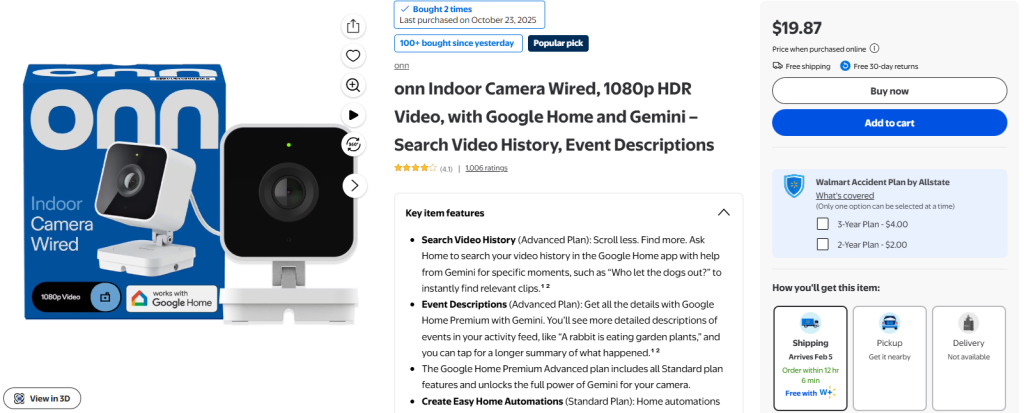Select the Shipping fulfillment option
Viewport: 1024px width, 413px height.
tap(810, 358)
